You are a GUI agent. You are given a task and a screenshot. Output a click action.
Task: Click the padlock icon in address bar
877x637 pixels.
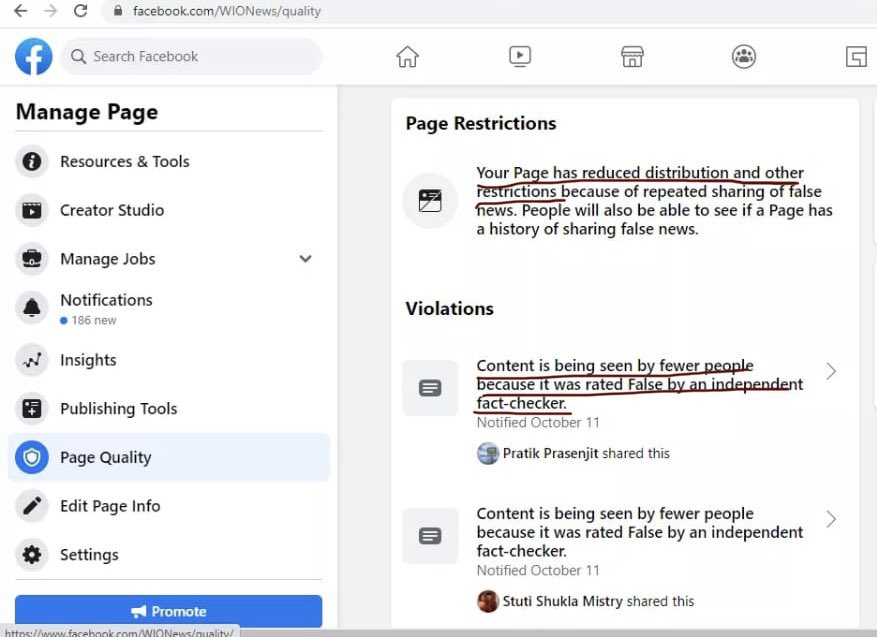point(118,11)
